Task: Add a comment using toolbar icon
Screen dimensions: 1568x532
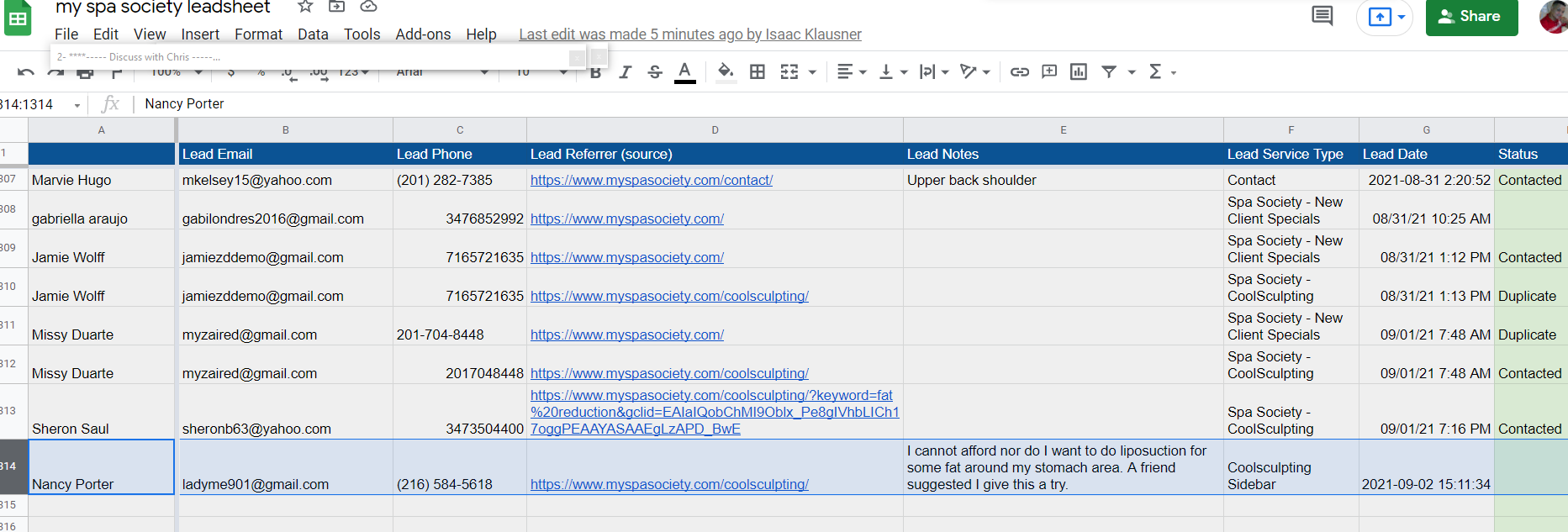Action: click(x=1049, y=72)
